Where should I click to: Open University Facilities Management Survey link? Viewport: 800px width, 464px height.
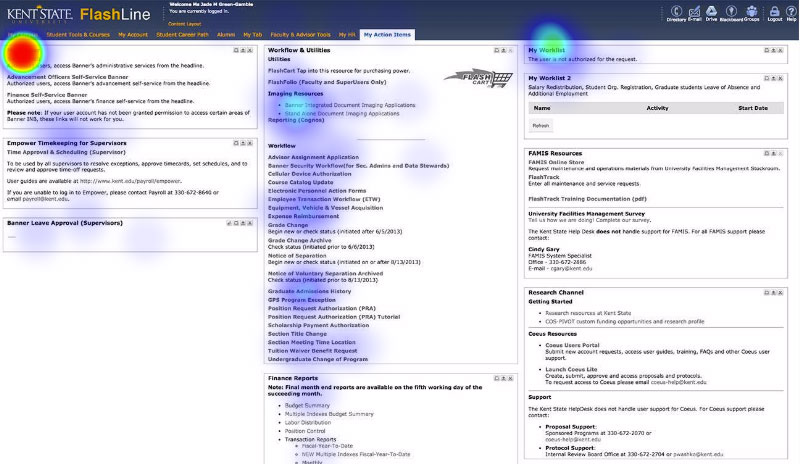tap(587, 214)
